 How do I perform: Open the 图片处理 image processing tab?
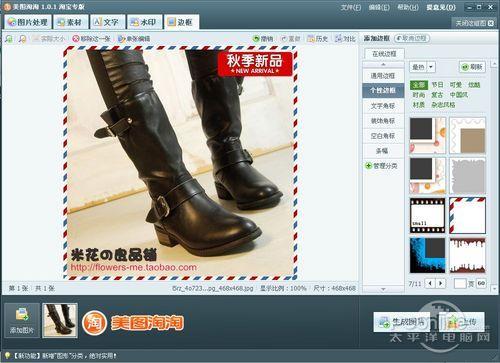28,22
